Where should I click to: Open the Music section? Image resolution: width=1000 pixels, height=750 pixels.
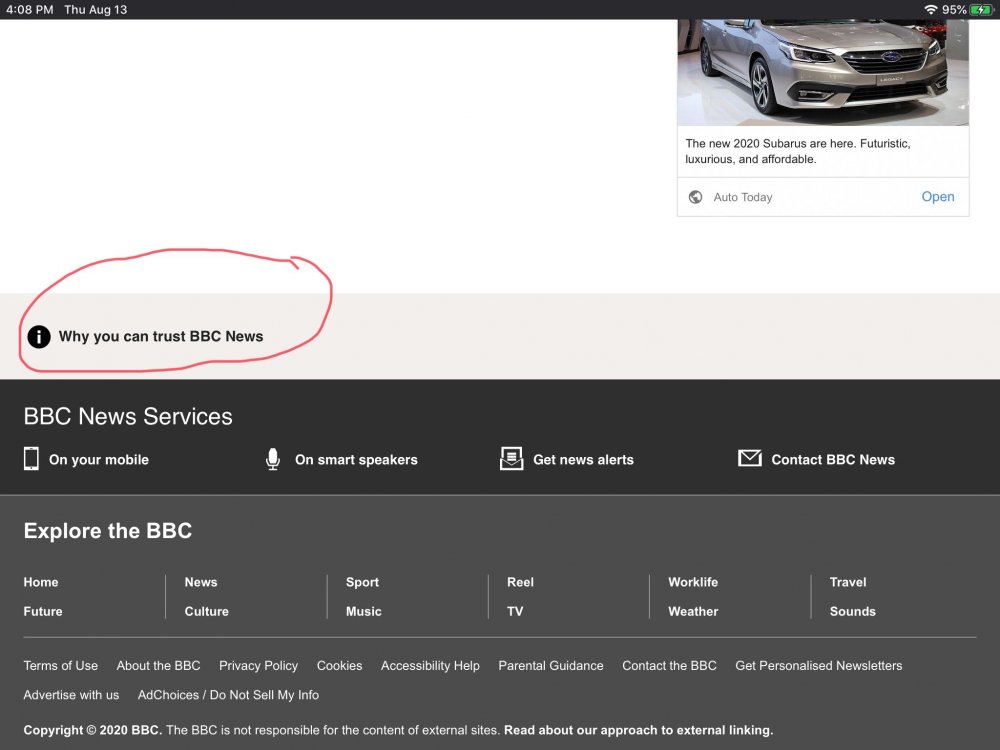tap(364, 612)
